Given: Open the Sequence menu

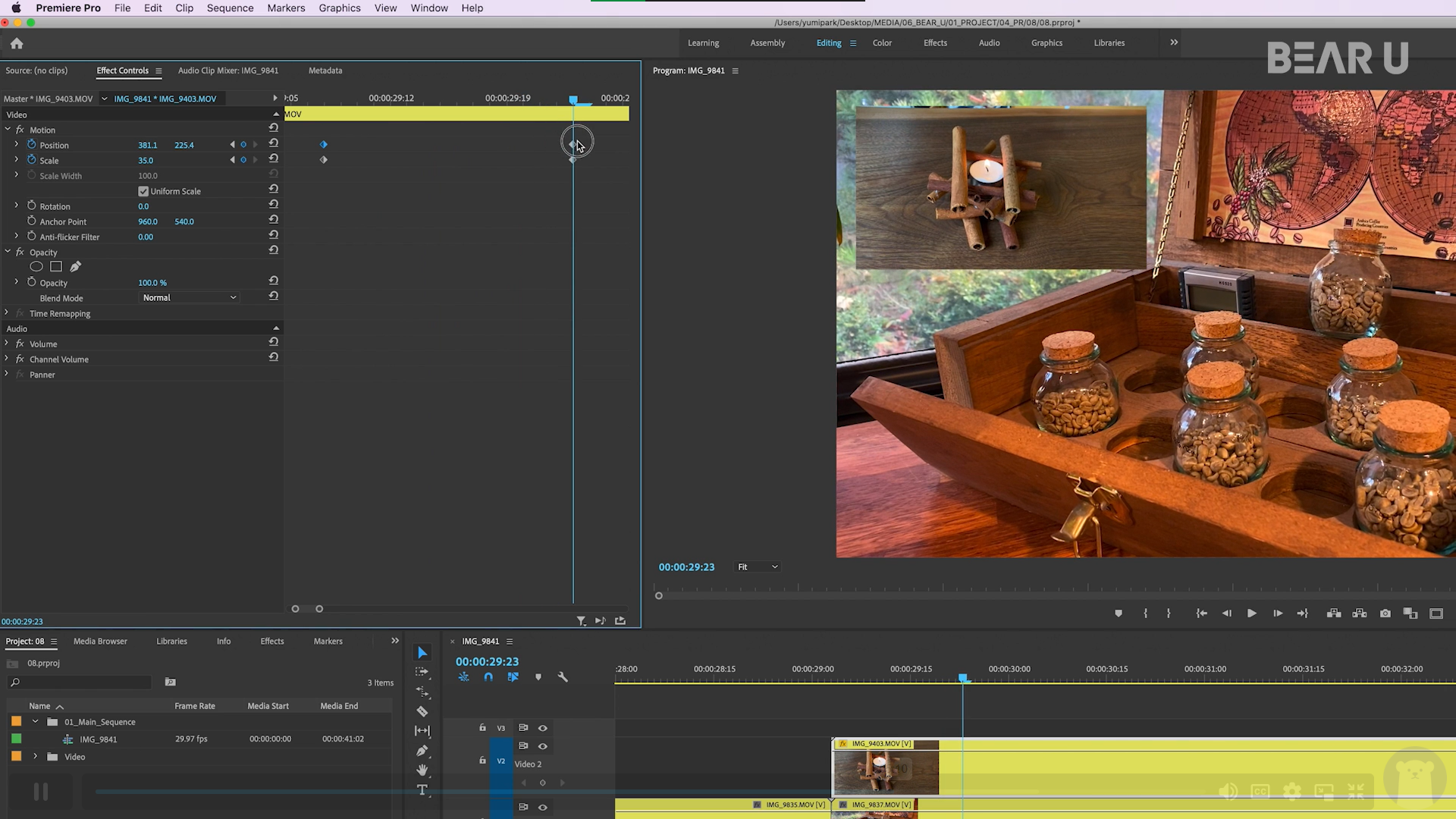Looking at the screenshot, I should (230, 8).
